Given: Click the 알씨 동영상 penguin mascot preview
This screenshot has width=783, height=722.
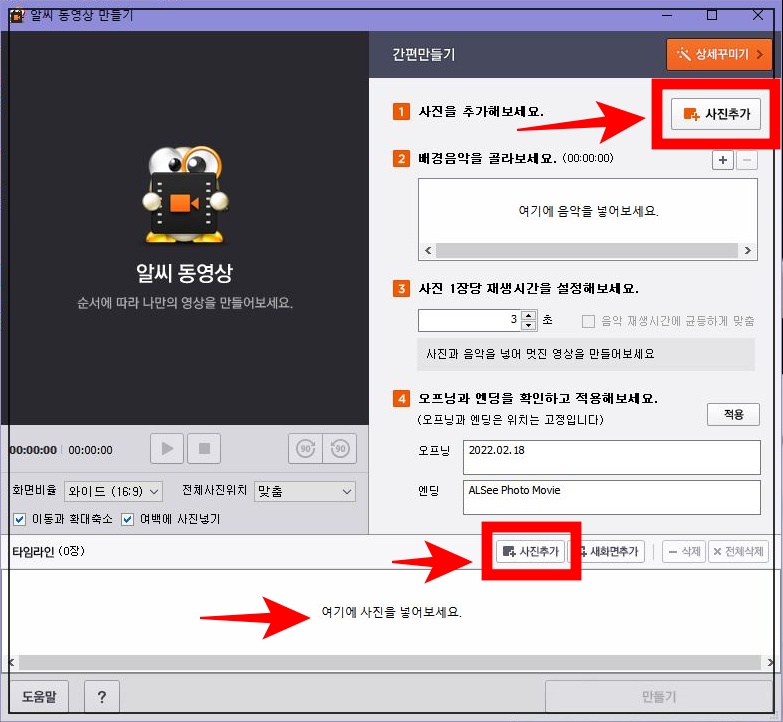Looking at the screenshot, I should pos(185,195).
